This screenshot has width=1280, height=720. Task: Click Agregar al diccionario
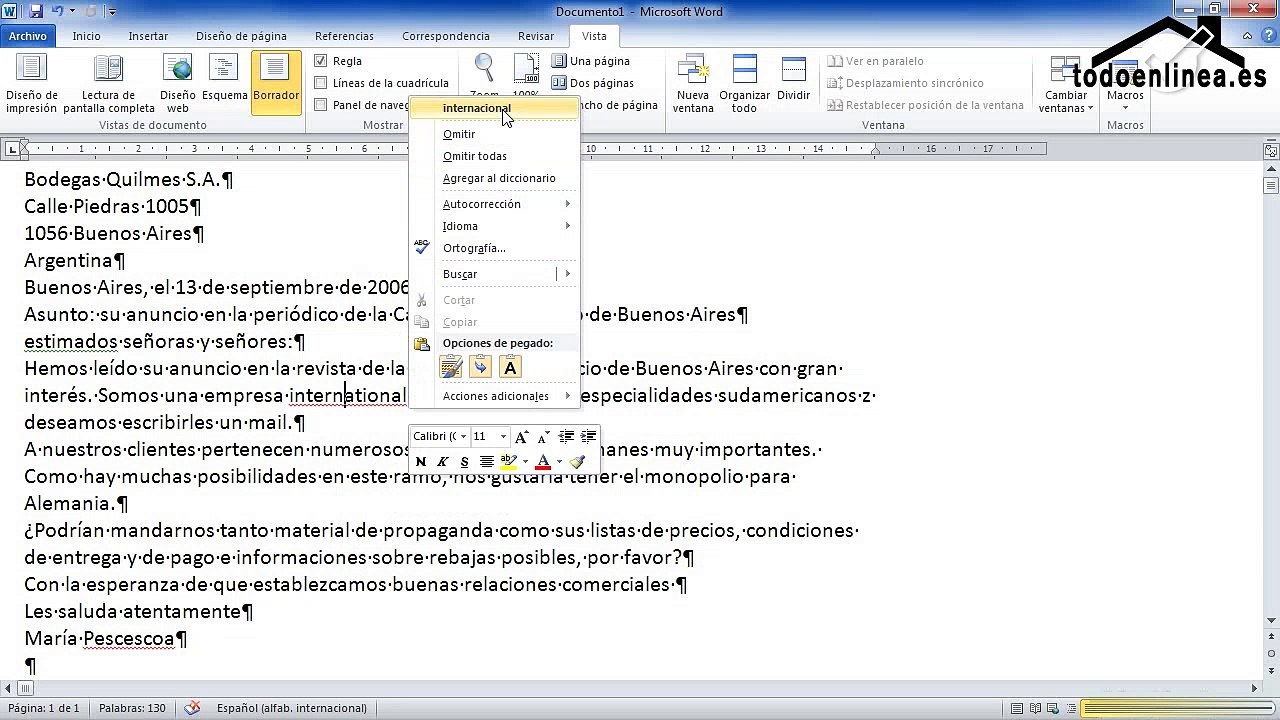coord(499,178)
